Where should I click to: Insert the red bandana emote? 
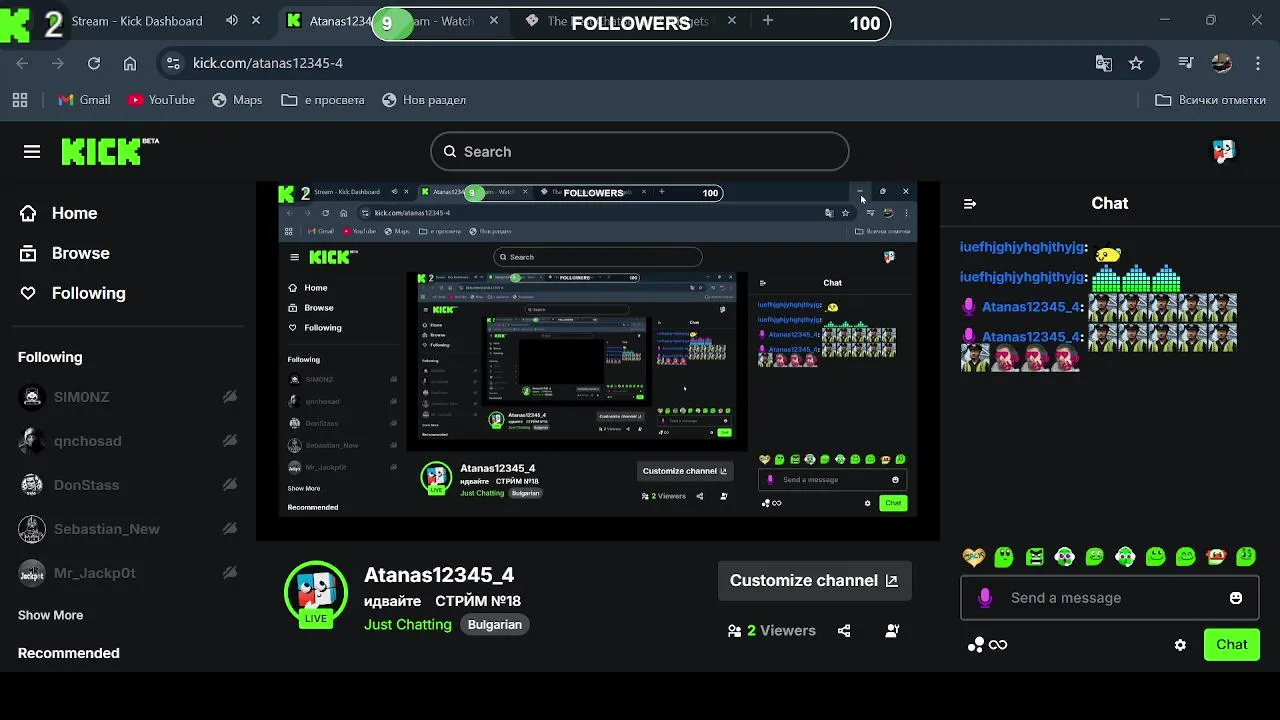pyautogui.click(x=1216, y=556)
